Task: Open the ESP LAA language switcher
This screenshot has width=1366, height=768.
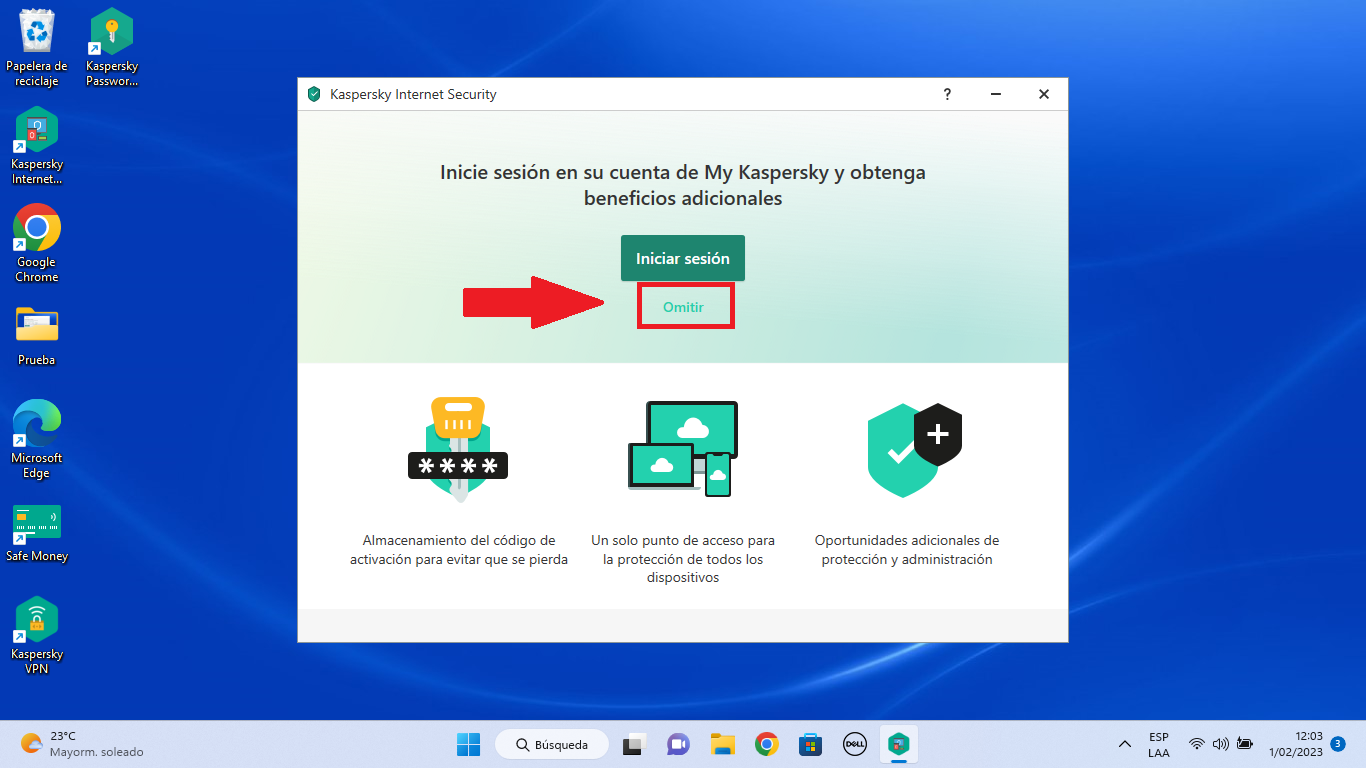Action: 1158,744
